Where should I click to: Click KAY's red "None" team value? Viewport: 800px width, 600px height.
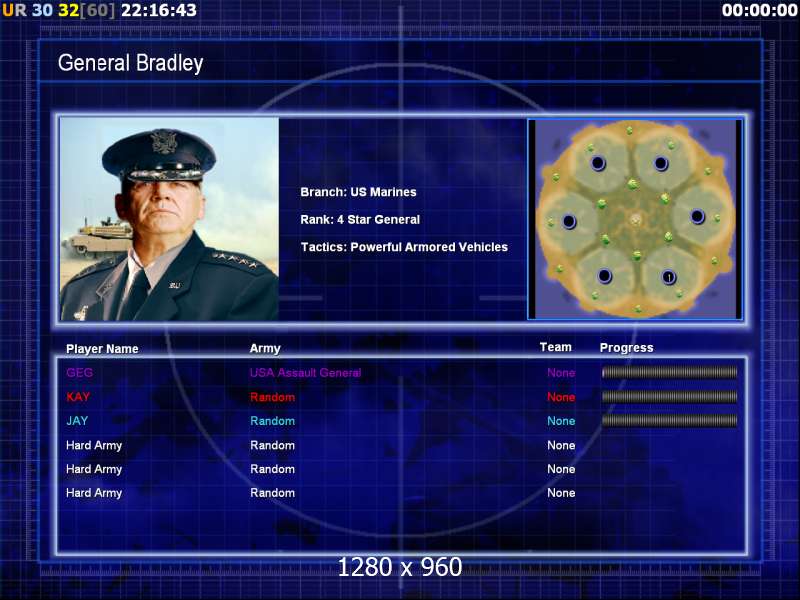561,397
